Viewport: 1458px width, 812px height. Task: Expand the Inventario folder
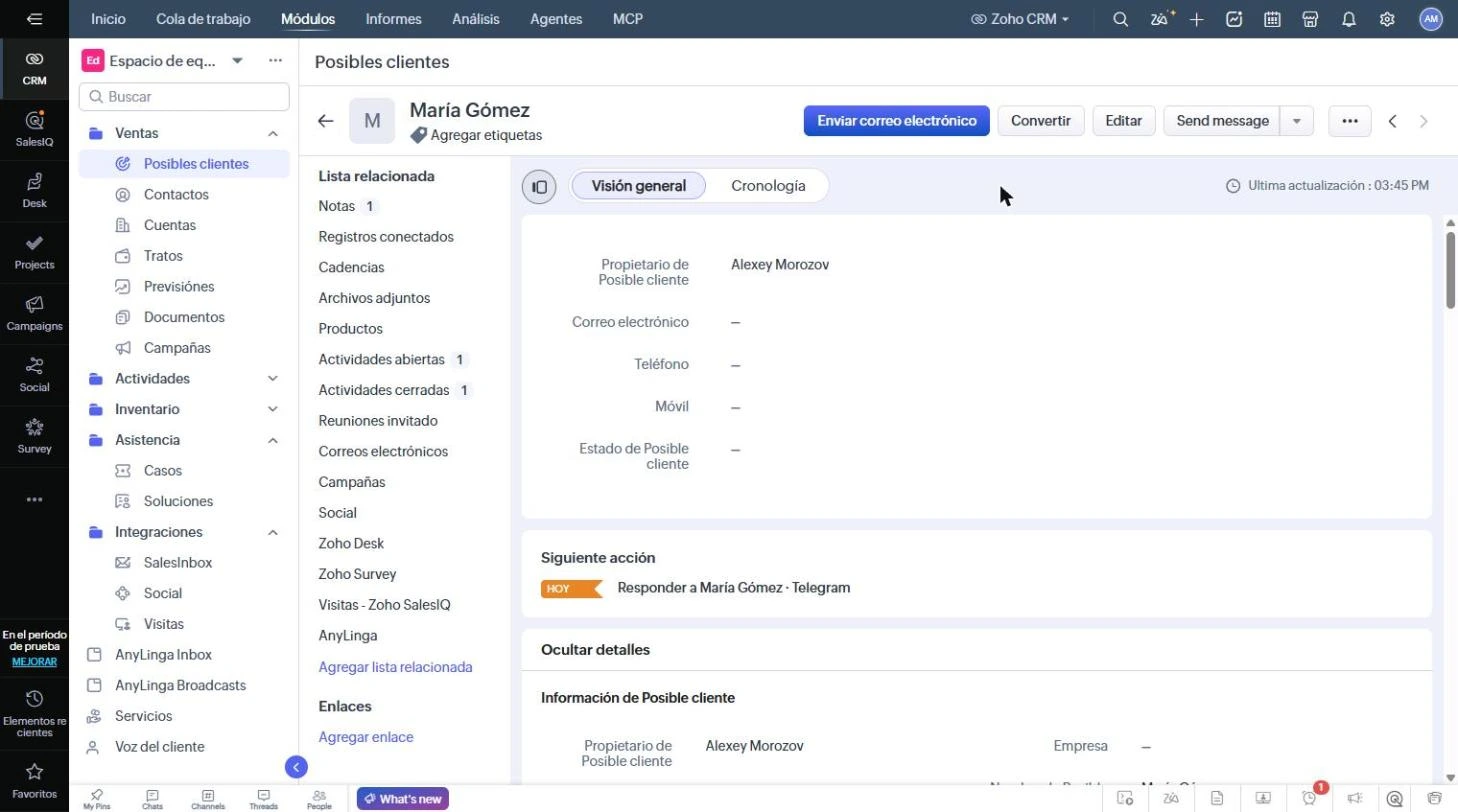[x=272, y=409]
